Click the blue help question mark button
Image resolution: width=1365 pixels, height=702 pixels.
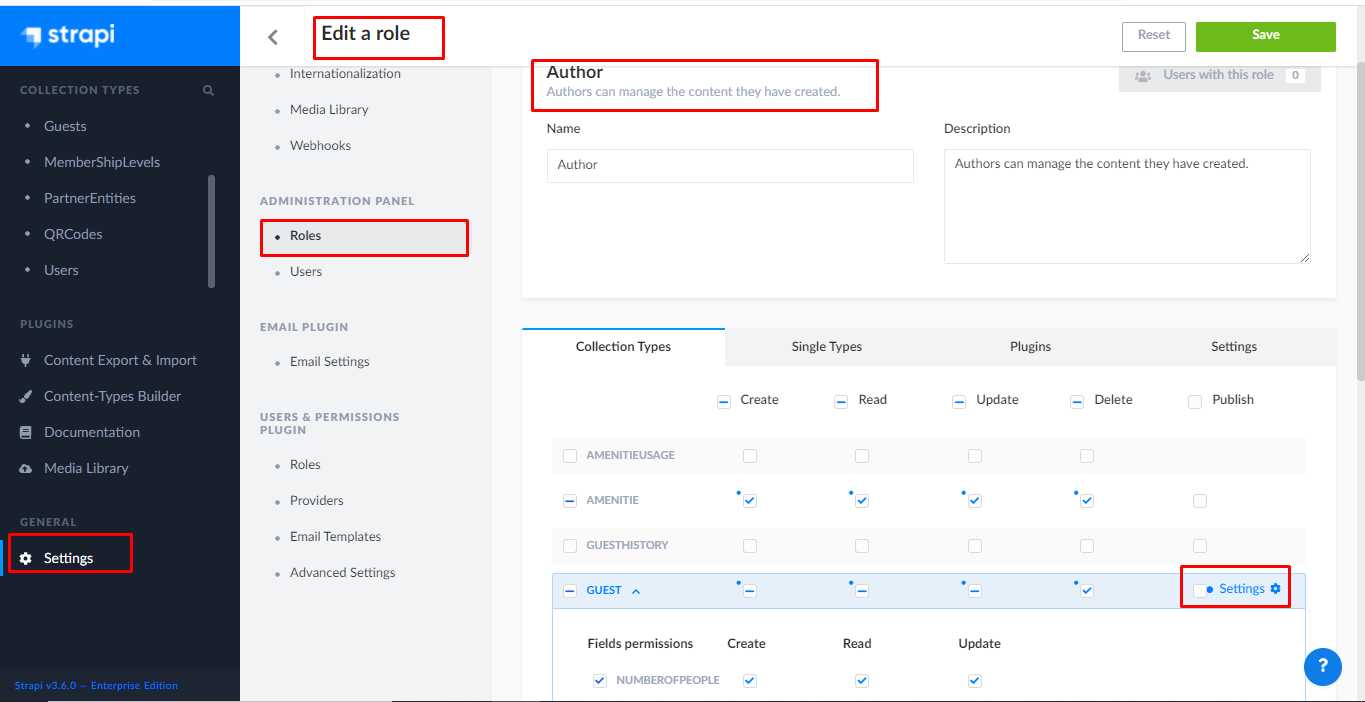coord(1322,666)
